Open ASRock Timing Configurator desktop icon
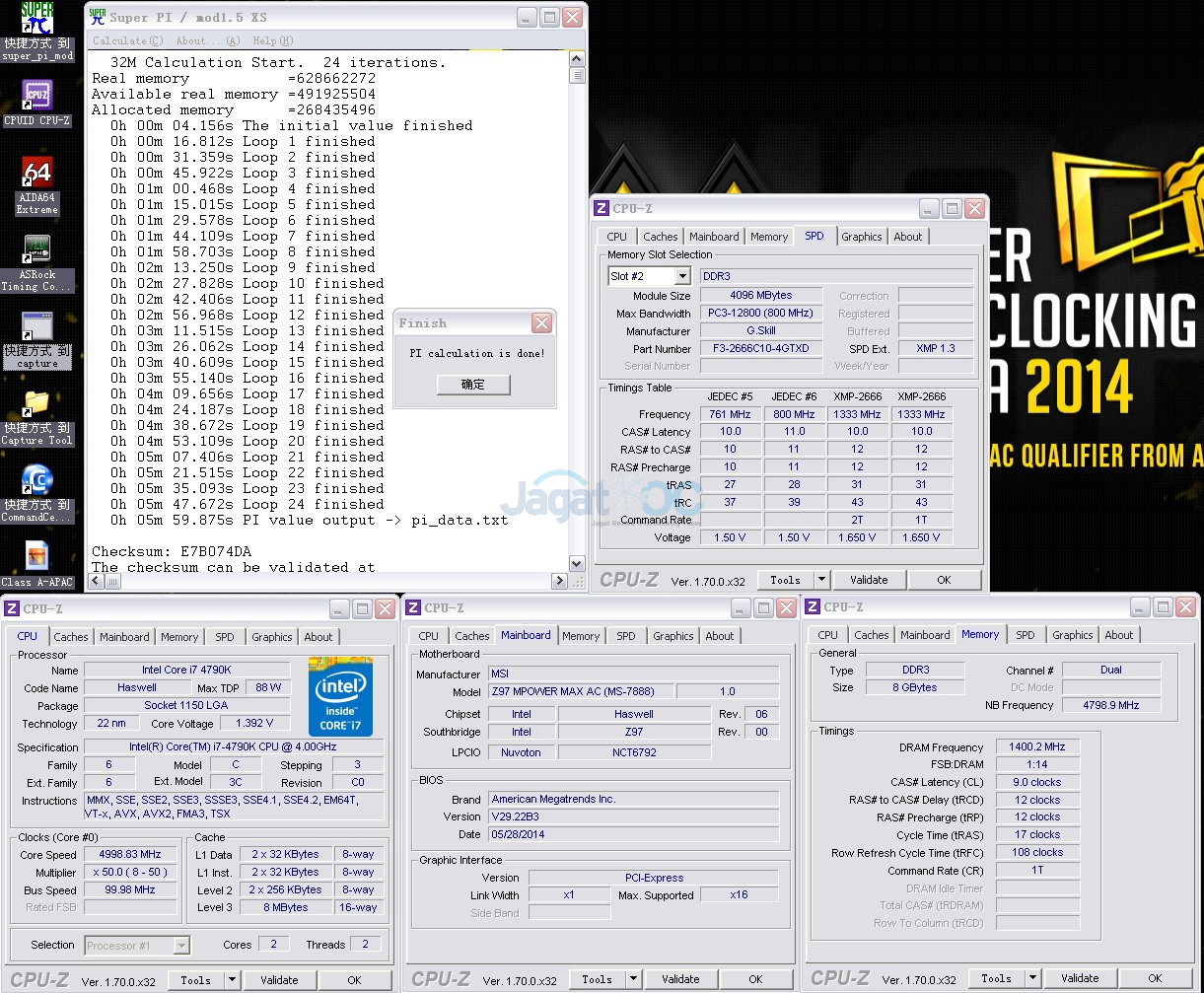Screen dimensions: 1204x993 pos(36,249)
